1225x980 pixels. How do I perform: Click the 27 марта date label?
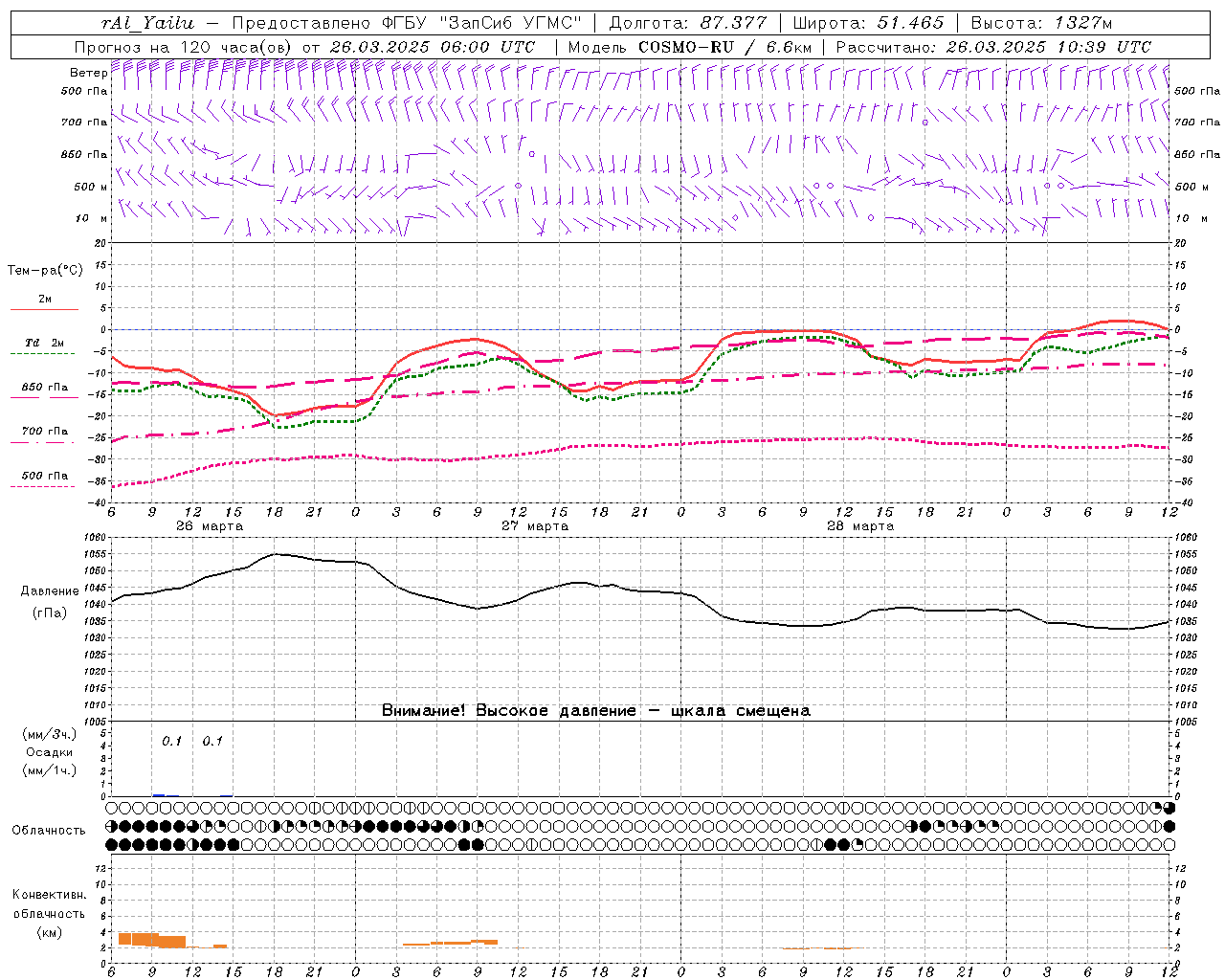535,526
